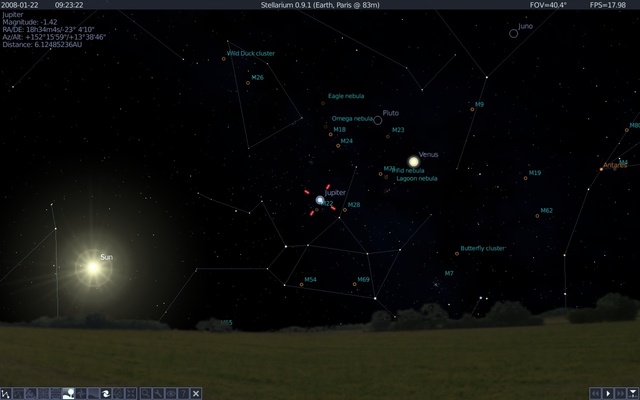Viewport: 640px width, 400px height.
Task: Quit Stellarium with the X icon
Action: coord(196,393)
